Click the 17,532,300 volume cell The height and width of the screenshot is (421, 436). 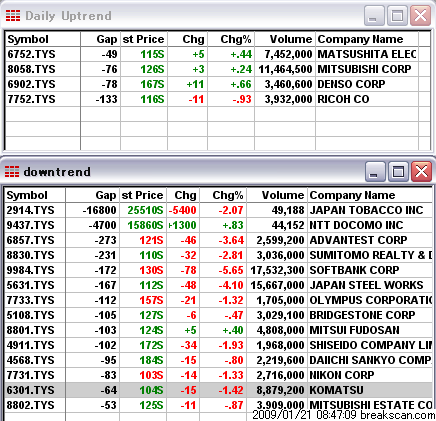[277, 270]
